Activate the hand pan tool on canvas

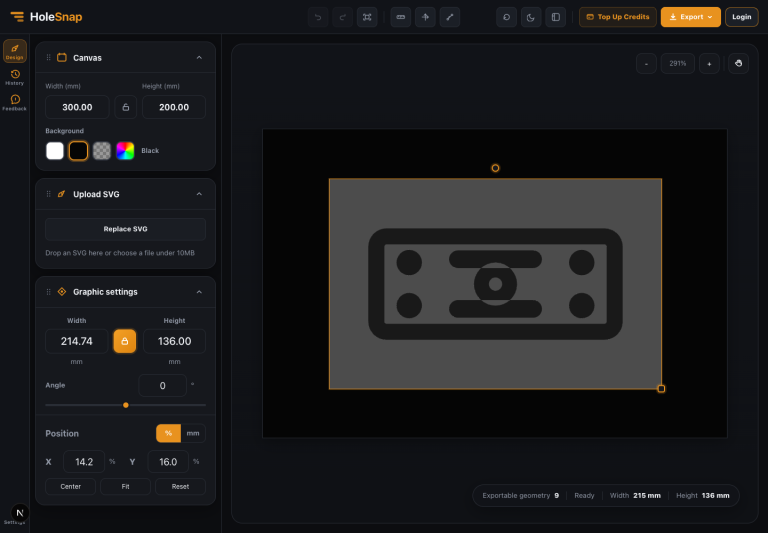pyautogui.click(x=738, y=64)
